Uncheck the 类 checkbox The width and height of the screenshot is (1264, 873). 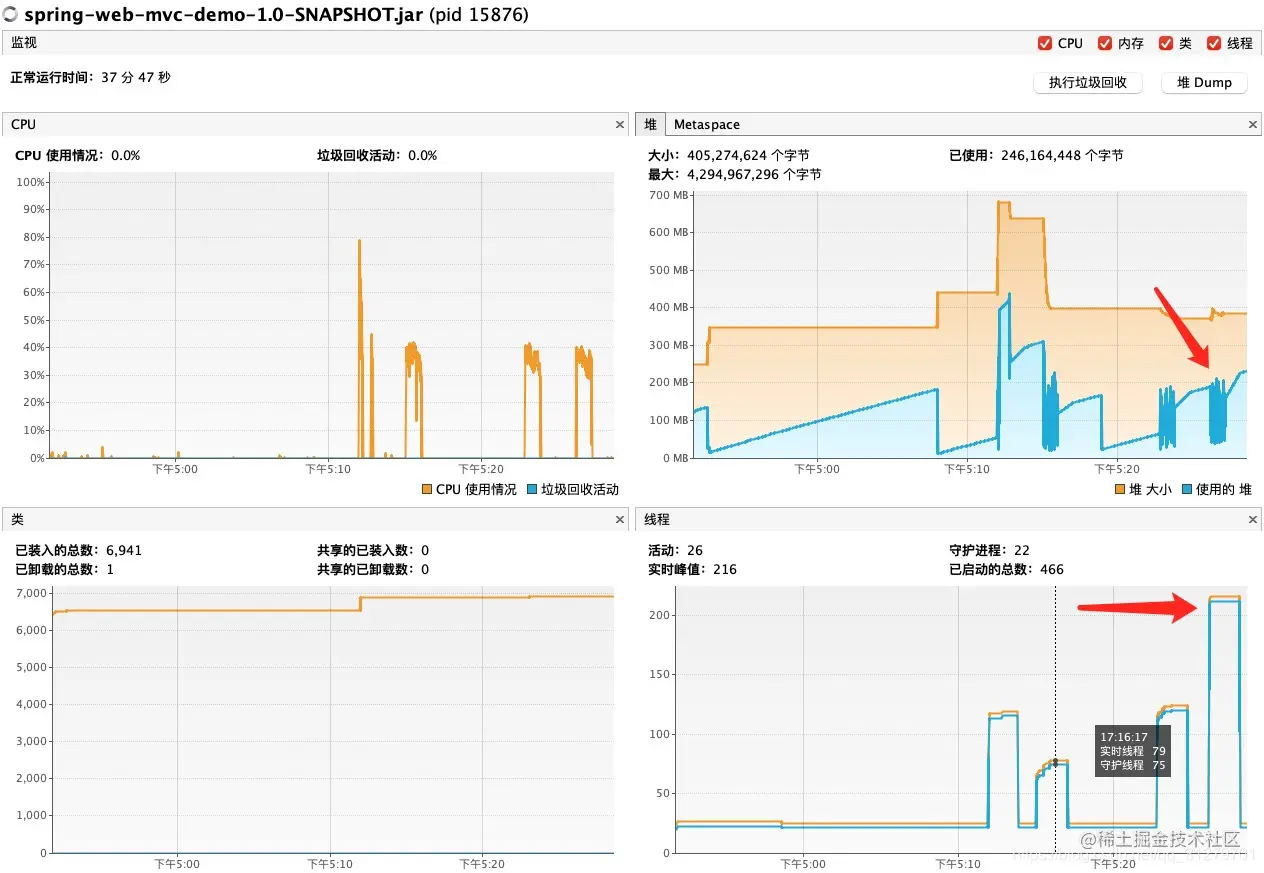[1166, 43]
